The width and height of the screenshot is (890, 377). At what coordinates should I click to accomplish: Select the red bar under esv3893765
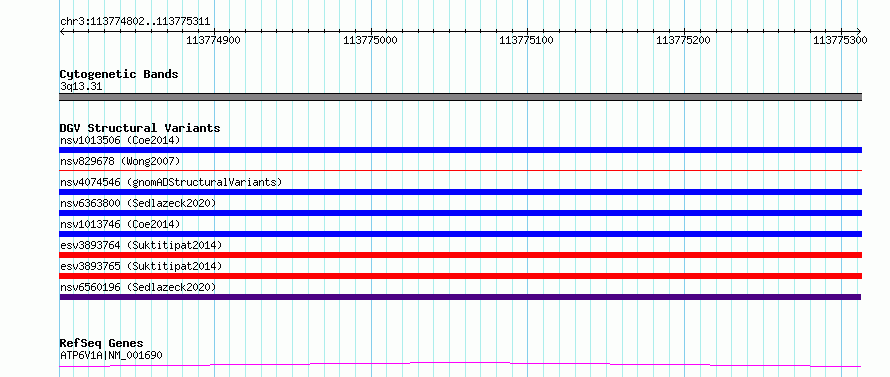(461, 276)
